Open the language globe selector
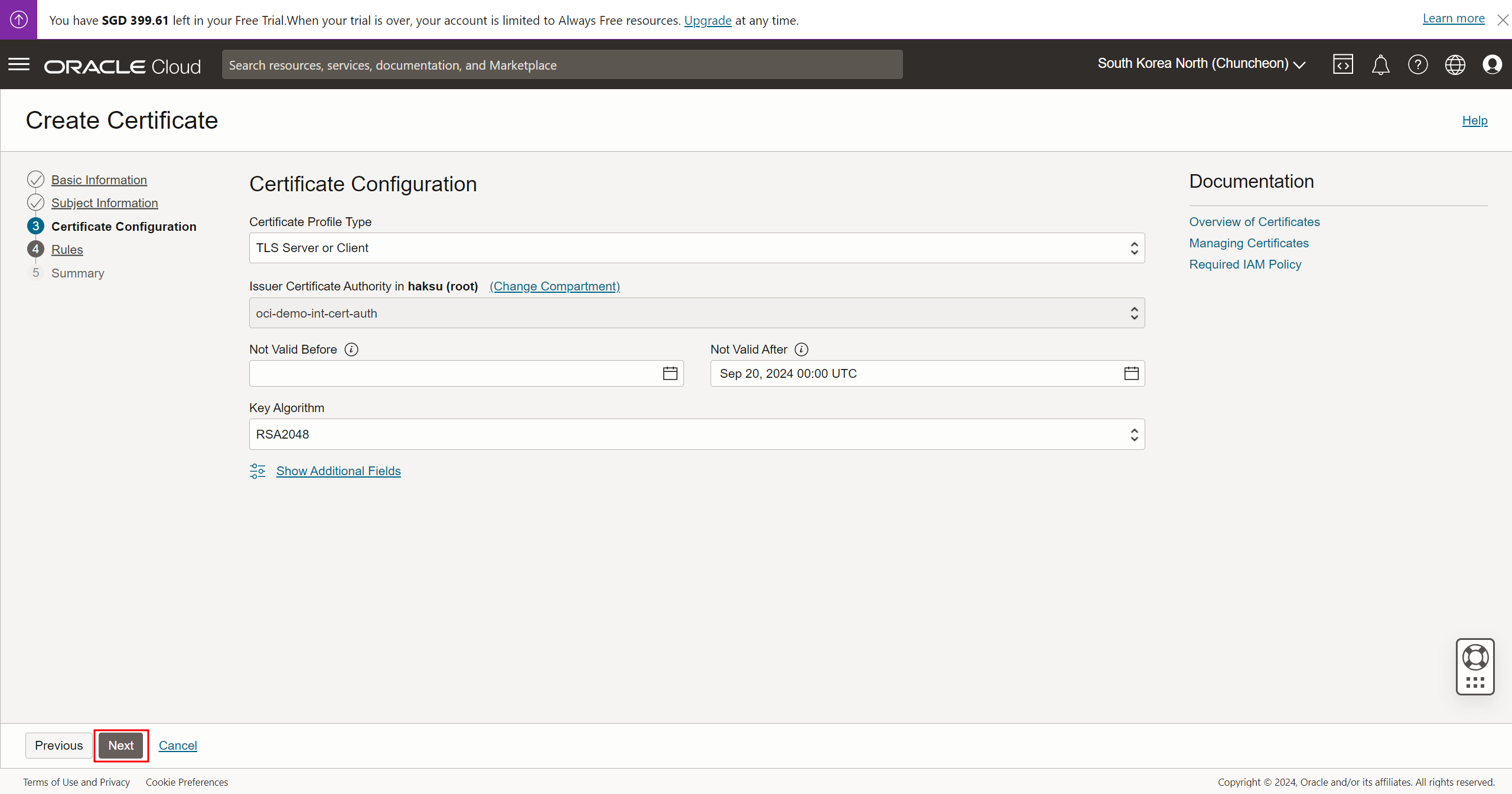The height and width of the screenshot is (794, 1512). coord(1455,64)
